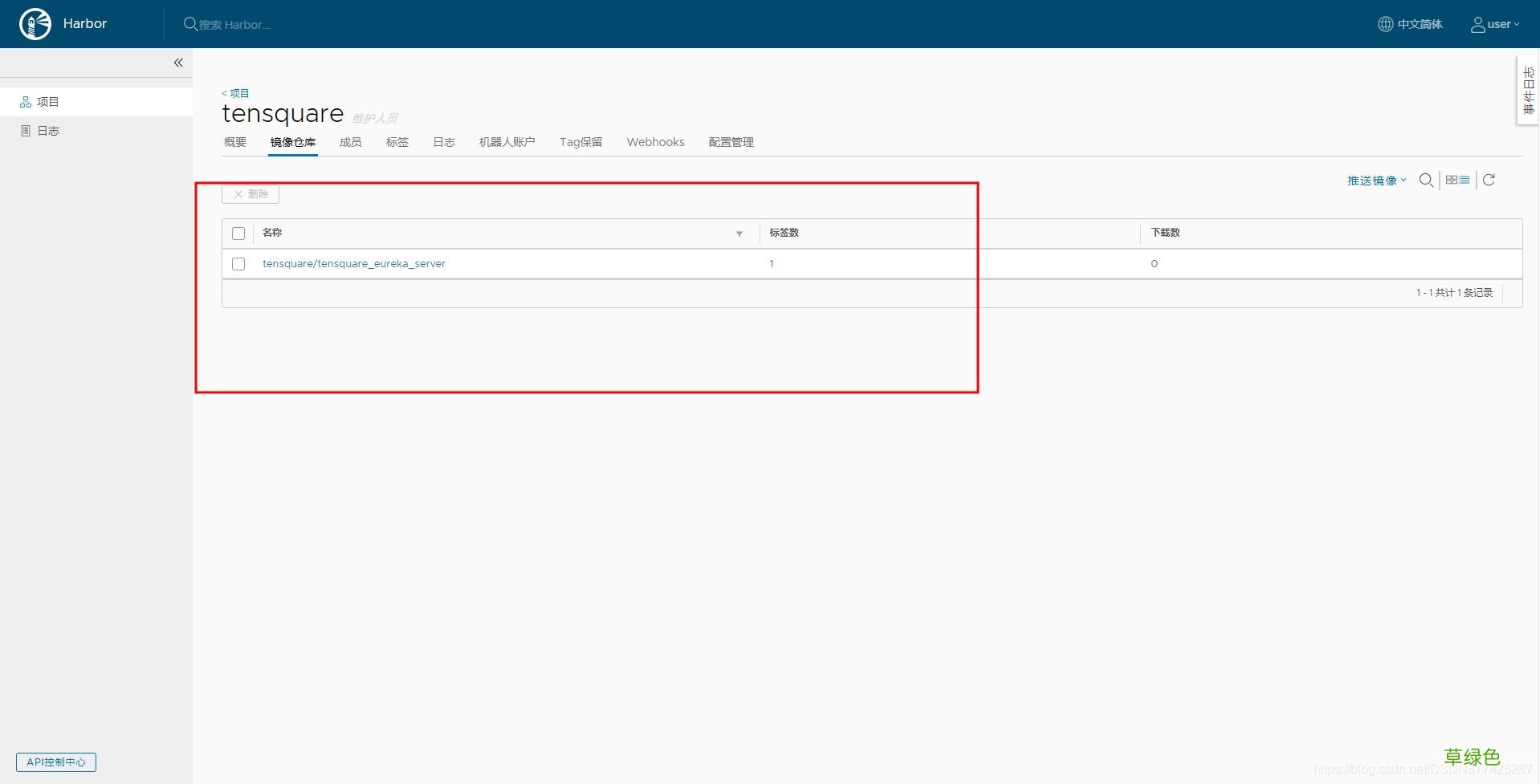Switch to the 机器人账户 tab
The image size is (1540, 784).
point(507,142)
